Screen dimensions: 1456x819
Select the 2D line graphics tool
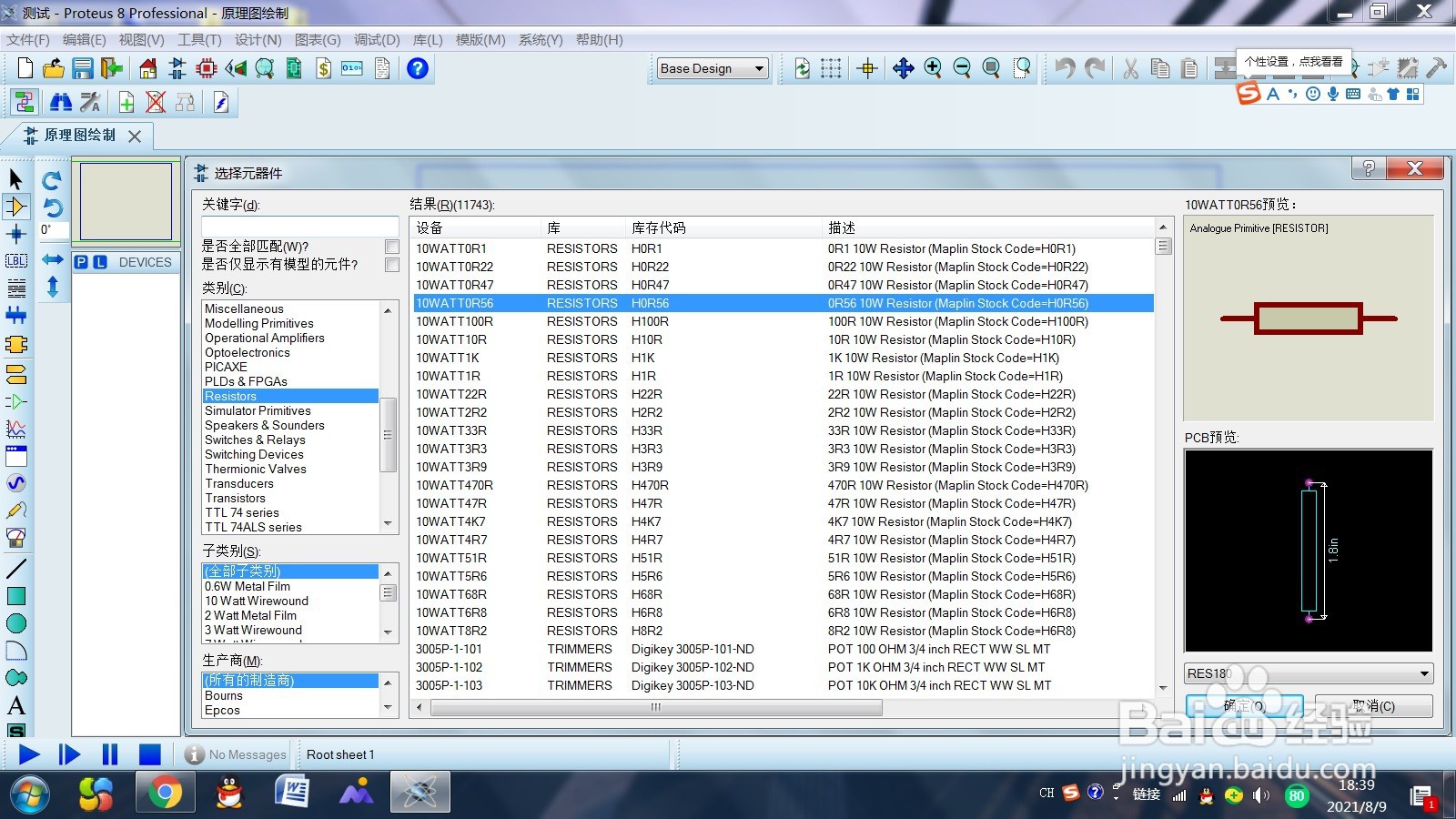click(15, 569)
